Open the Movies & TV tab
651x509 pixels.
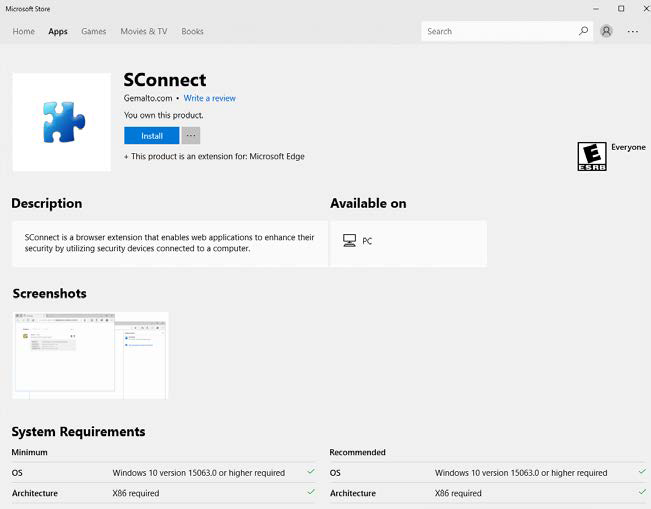pos(144,32)
